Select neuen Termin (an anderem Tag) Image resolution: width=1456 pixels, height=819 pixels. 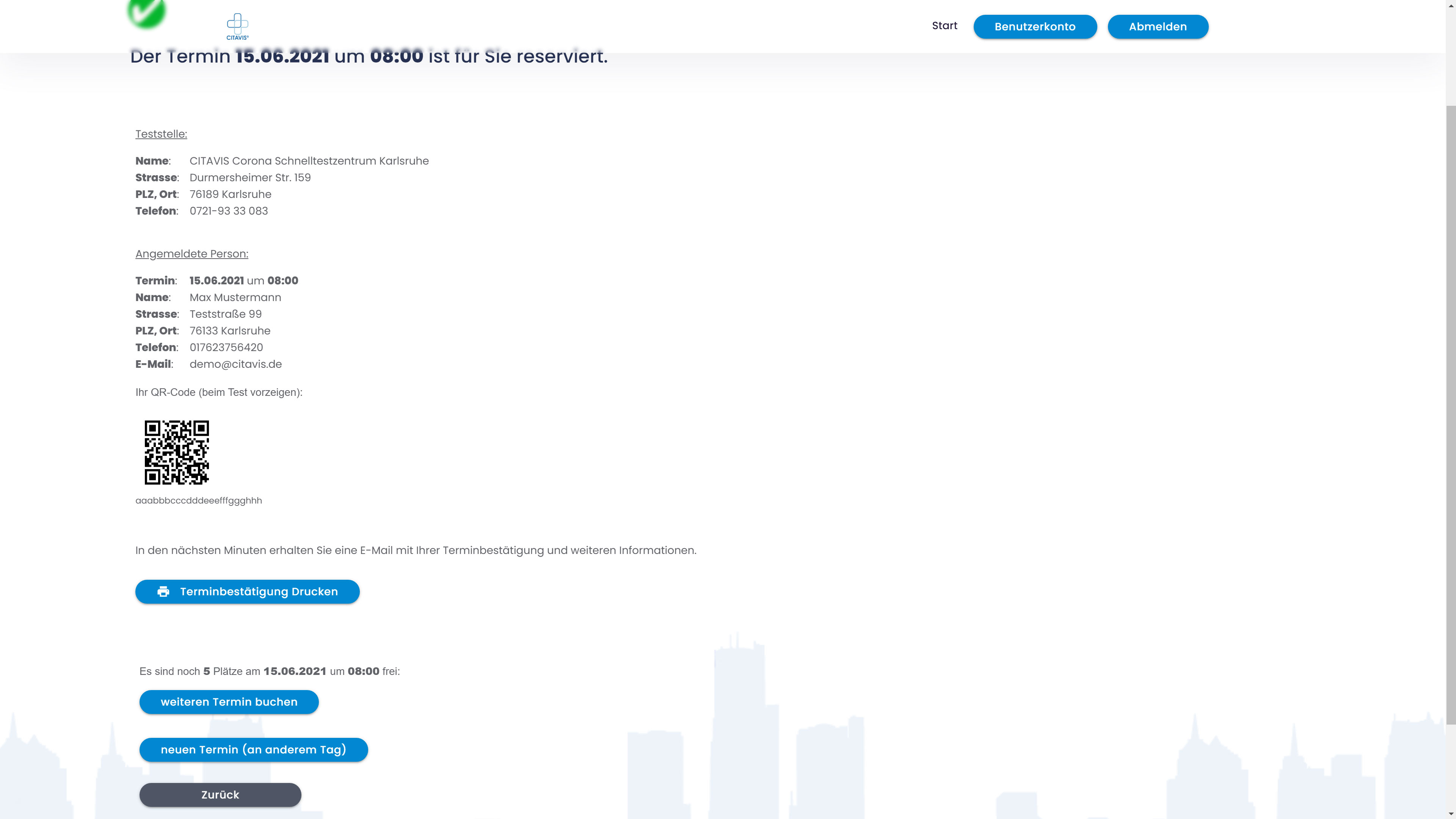(x=253, y=750)
